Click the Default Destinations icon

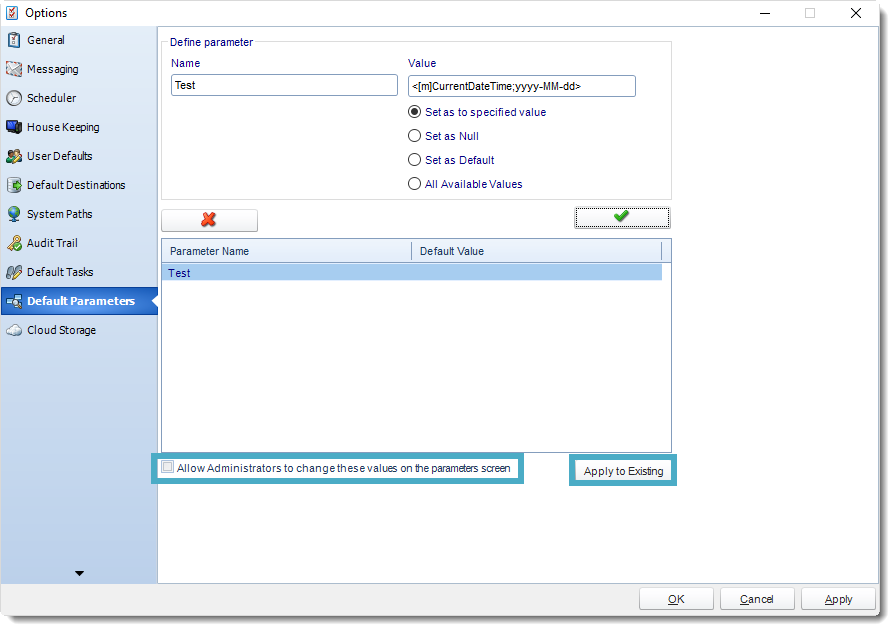[x=14, y=185]
